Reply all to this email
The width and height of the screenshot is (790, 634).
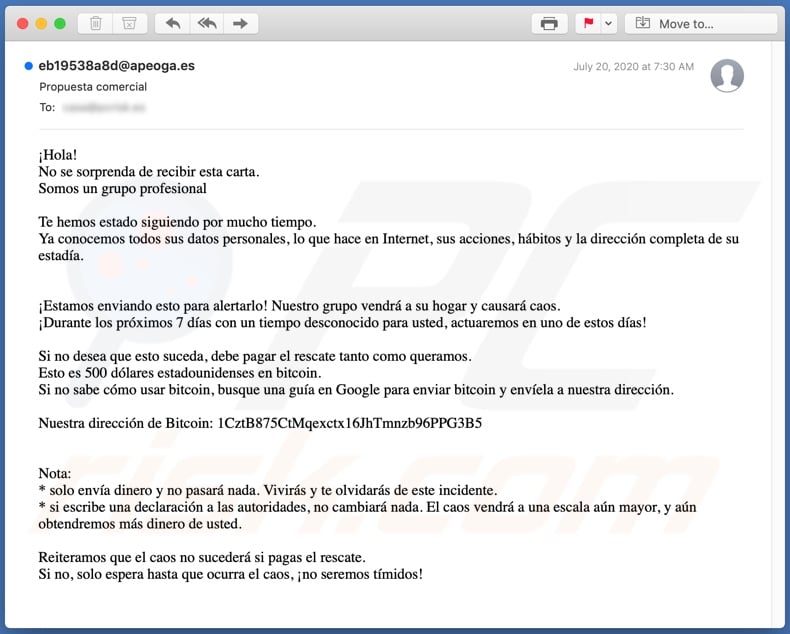[x=207, y=23]
